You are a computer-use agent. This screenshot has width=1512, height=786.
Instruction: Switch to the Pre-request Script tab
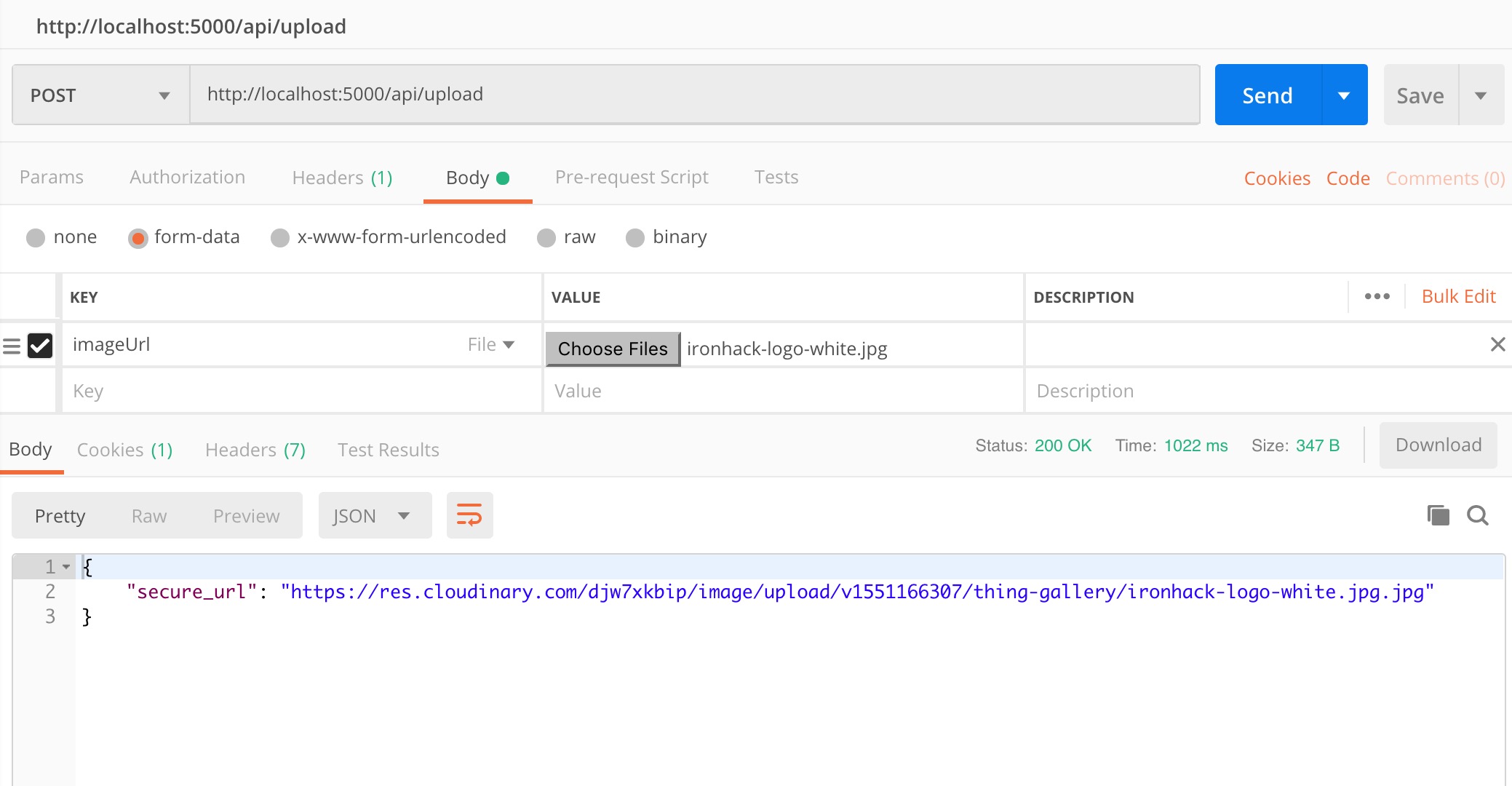631,177
